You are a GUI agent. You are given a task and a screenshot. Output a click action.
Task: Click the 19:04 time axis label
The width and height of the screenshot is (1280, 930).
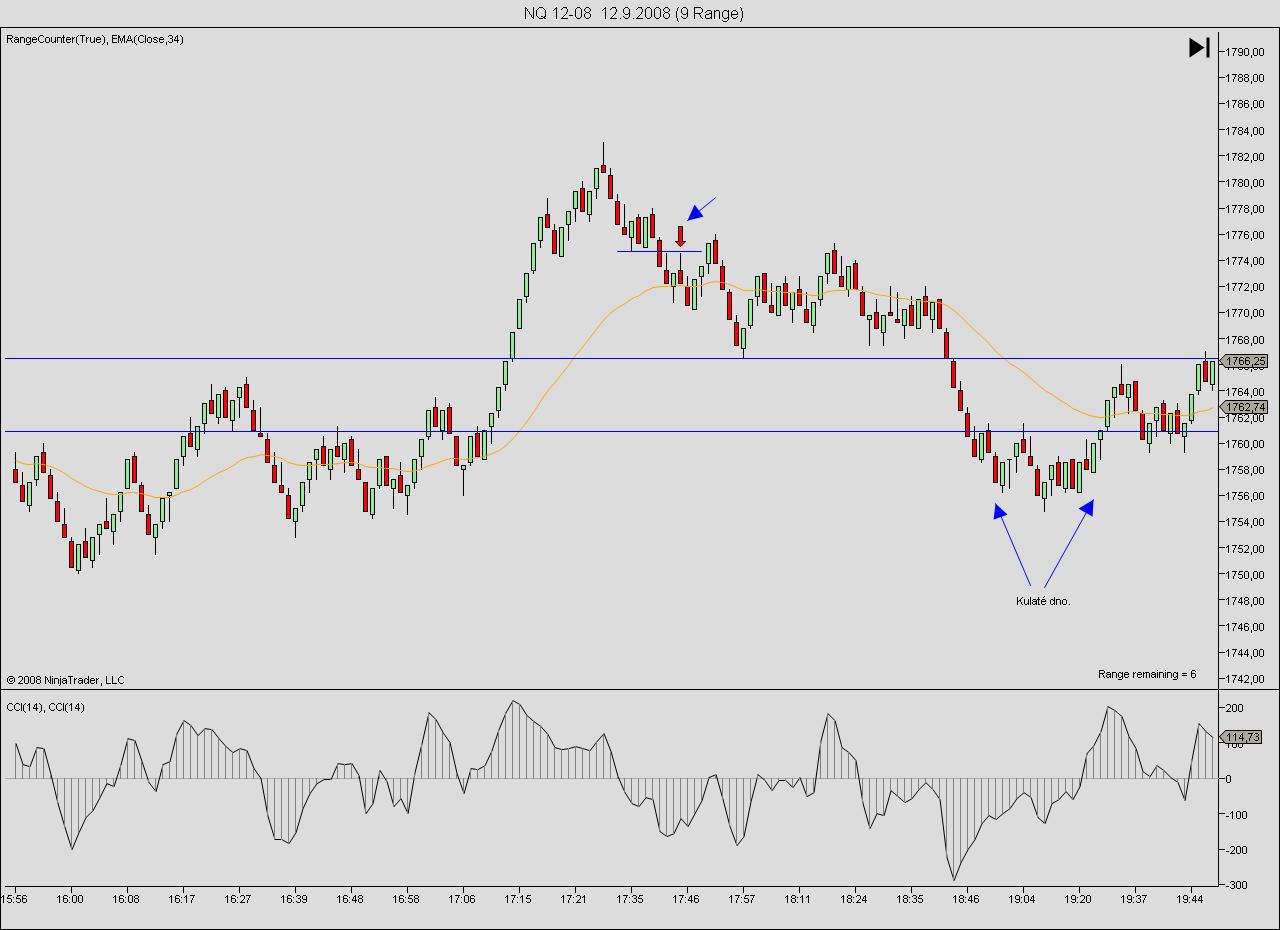pos(1022,899)
